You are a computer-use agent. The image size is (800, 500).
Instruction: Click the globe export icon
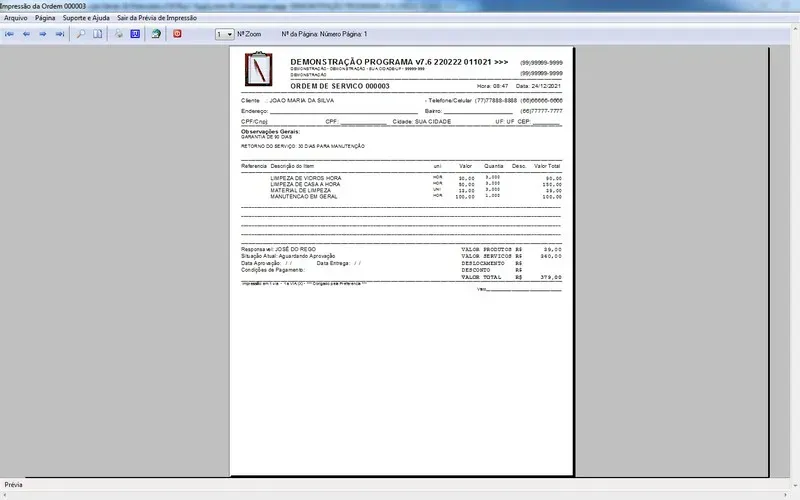click(156, 34)
